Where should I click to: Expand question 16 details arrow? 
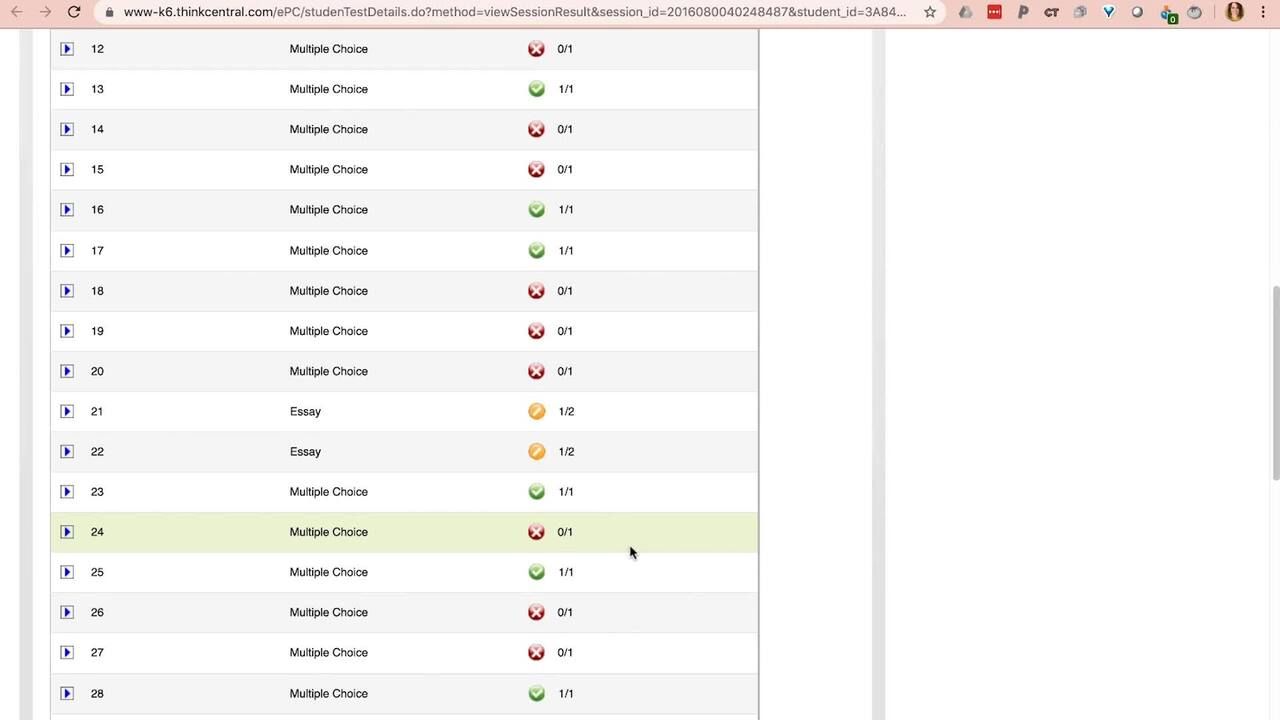coord(67,209)
